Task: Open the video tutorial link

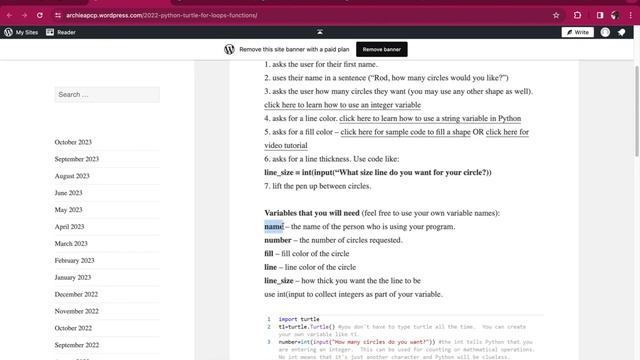Action: pyautogui.click(x=286, y=145)
